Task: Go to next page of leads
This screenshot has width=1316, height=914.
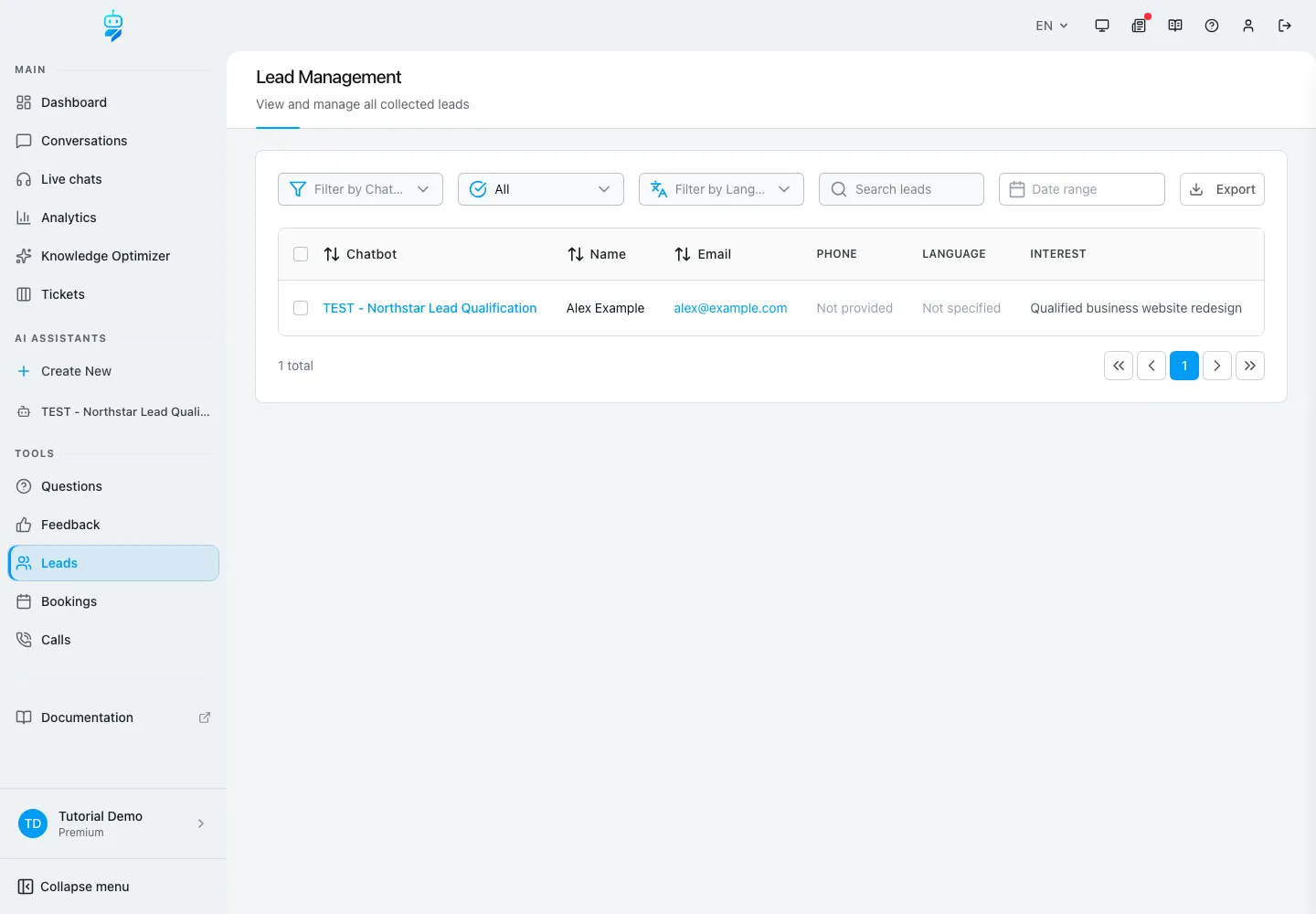Action: (1217, 366)
